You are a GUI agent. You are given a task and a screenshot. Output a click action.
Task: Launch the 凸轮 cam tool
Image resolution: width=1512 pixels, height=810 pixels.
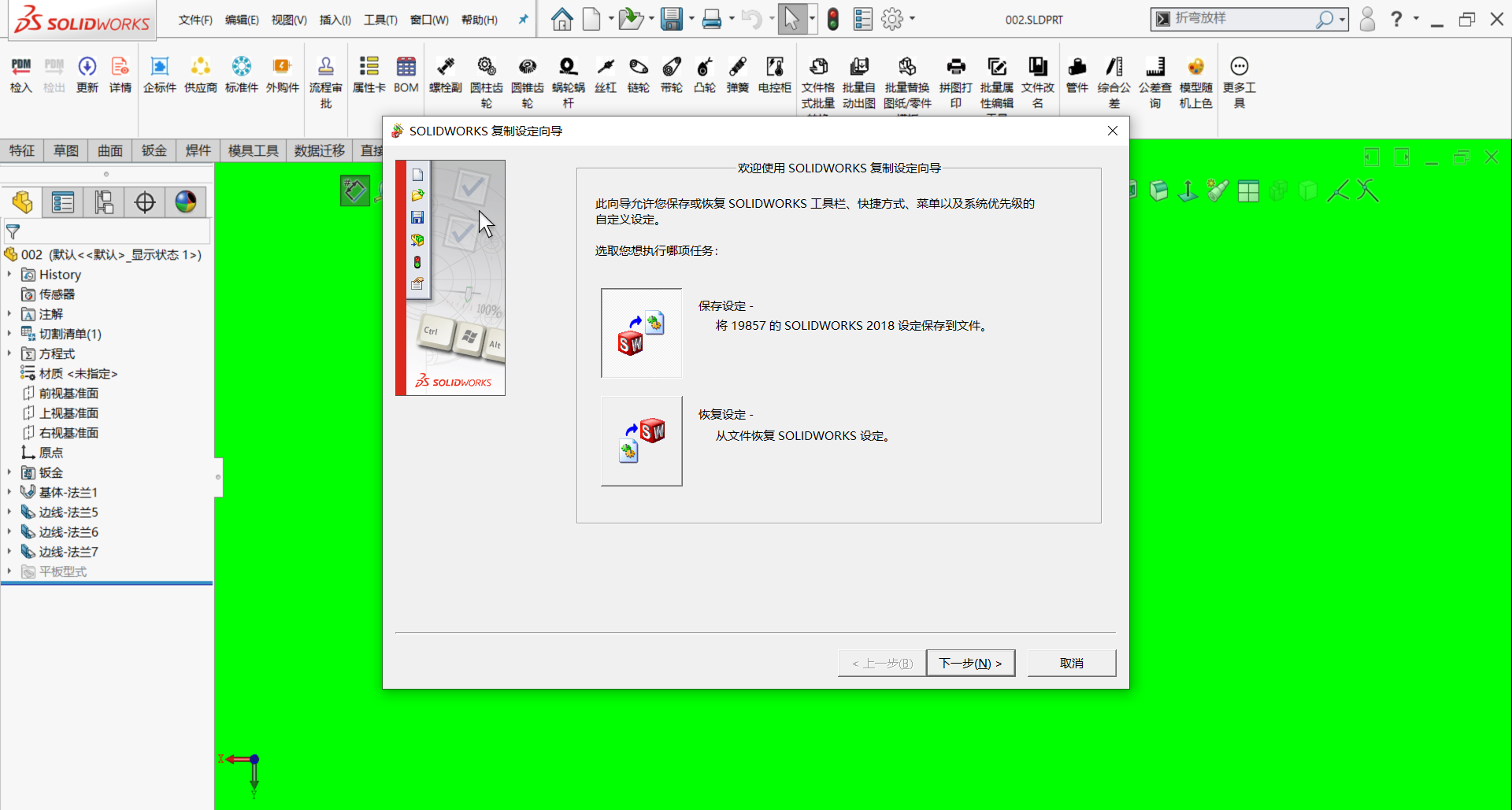coord(705,75)
